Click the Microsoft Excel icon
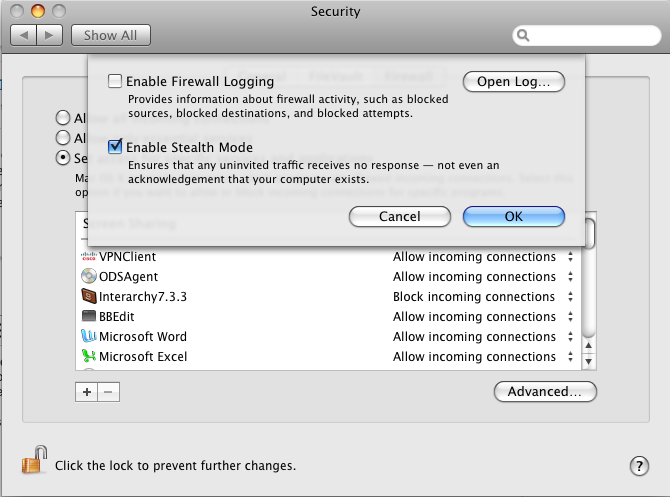670x497 pixels. click(88, 356)
